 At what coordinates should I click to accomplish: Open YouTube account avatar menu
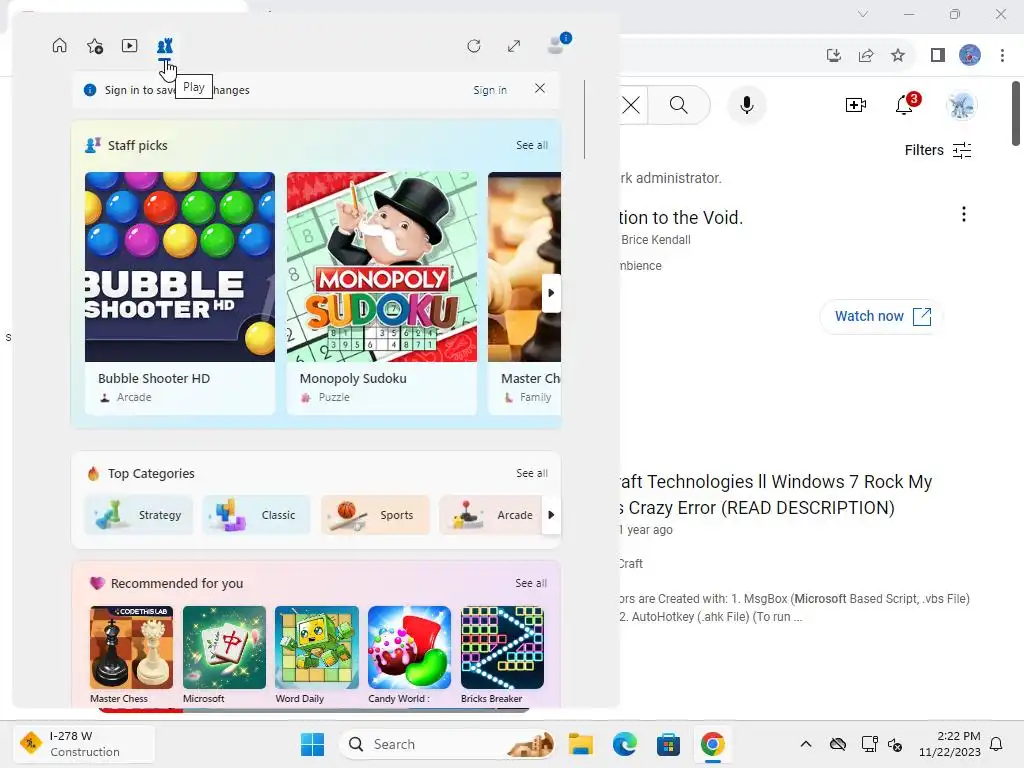coord(961,104)
